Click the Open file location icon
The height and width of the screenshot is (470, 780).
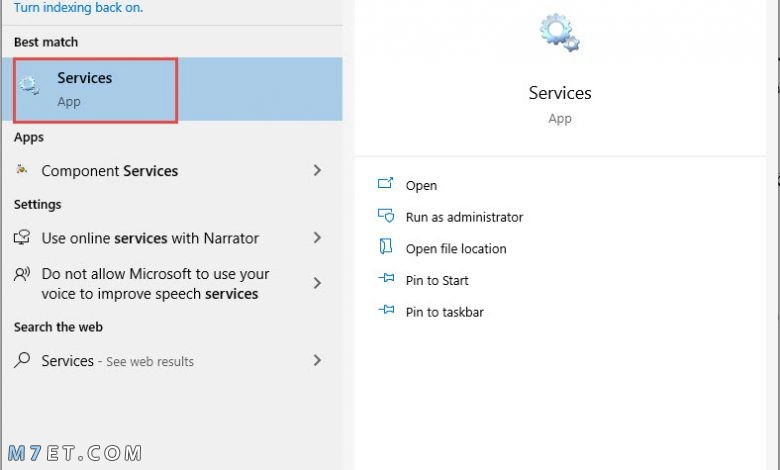[386, 247]
